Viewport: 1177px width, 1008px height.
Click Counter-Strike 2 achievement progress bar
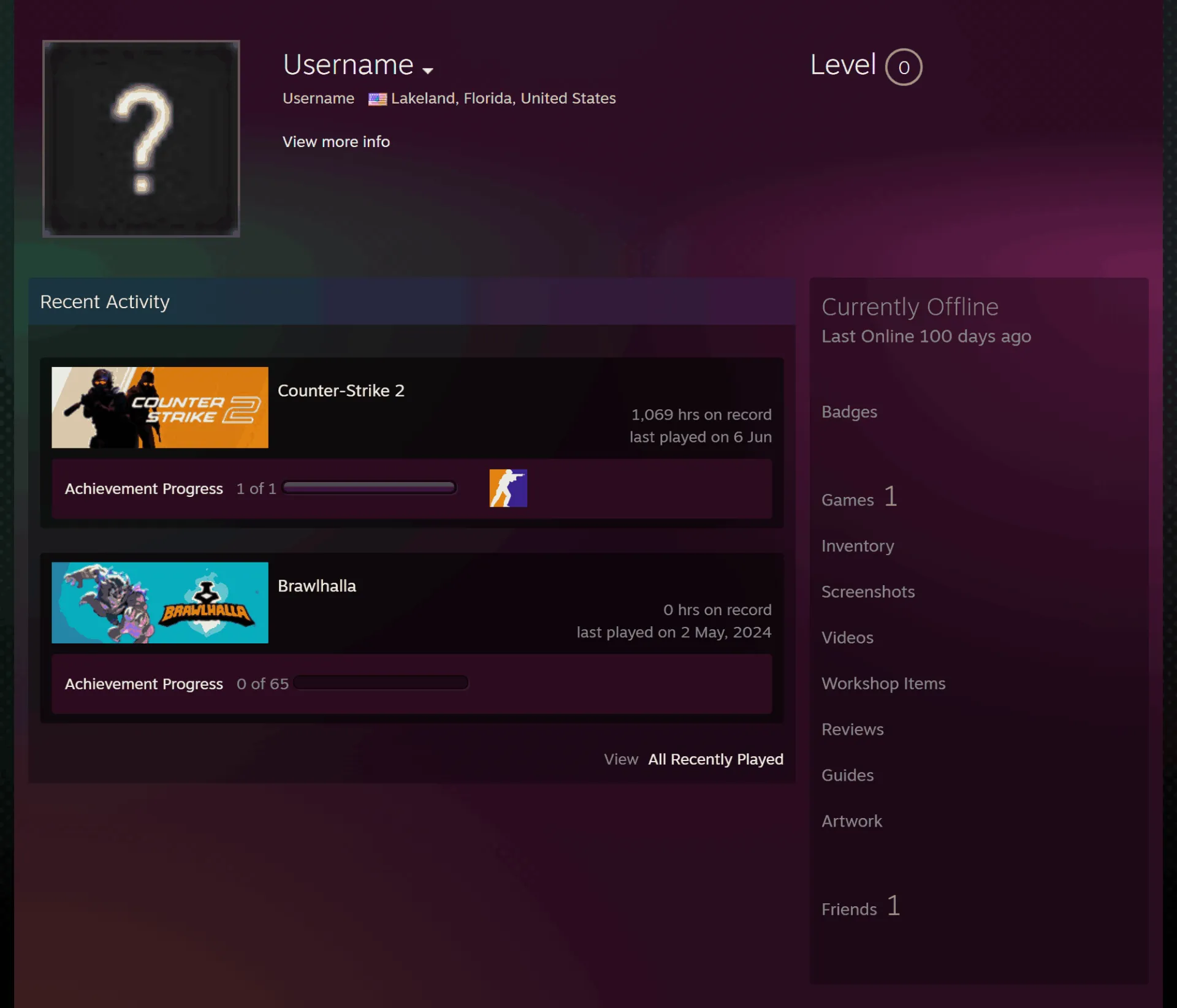[x=369, y=488]
